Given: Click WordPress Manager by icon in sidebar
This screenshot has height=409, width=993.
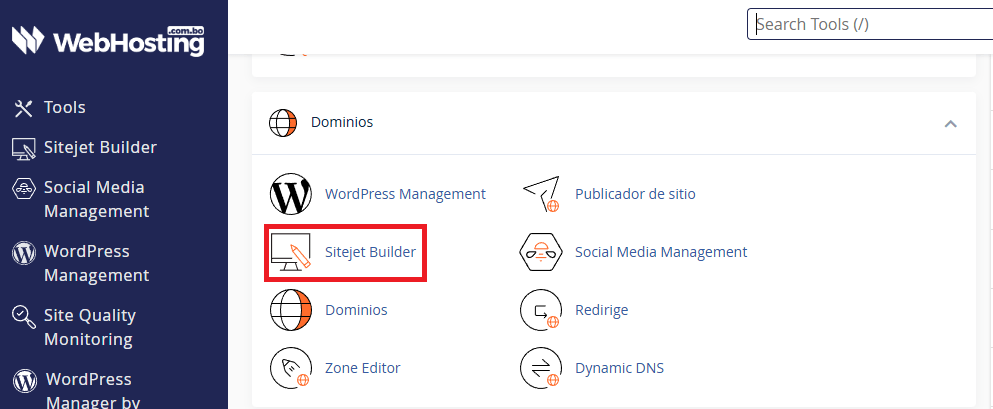Looking at the screenshot, I should pyautogui.click(x=24, y=381).
